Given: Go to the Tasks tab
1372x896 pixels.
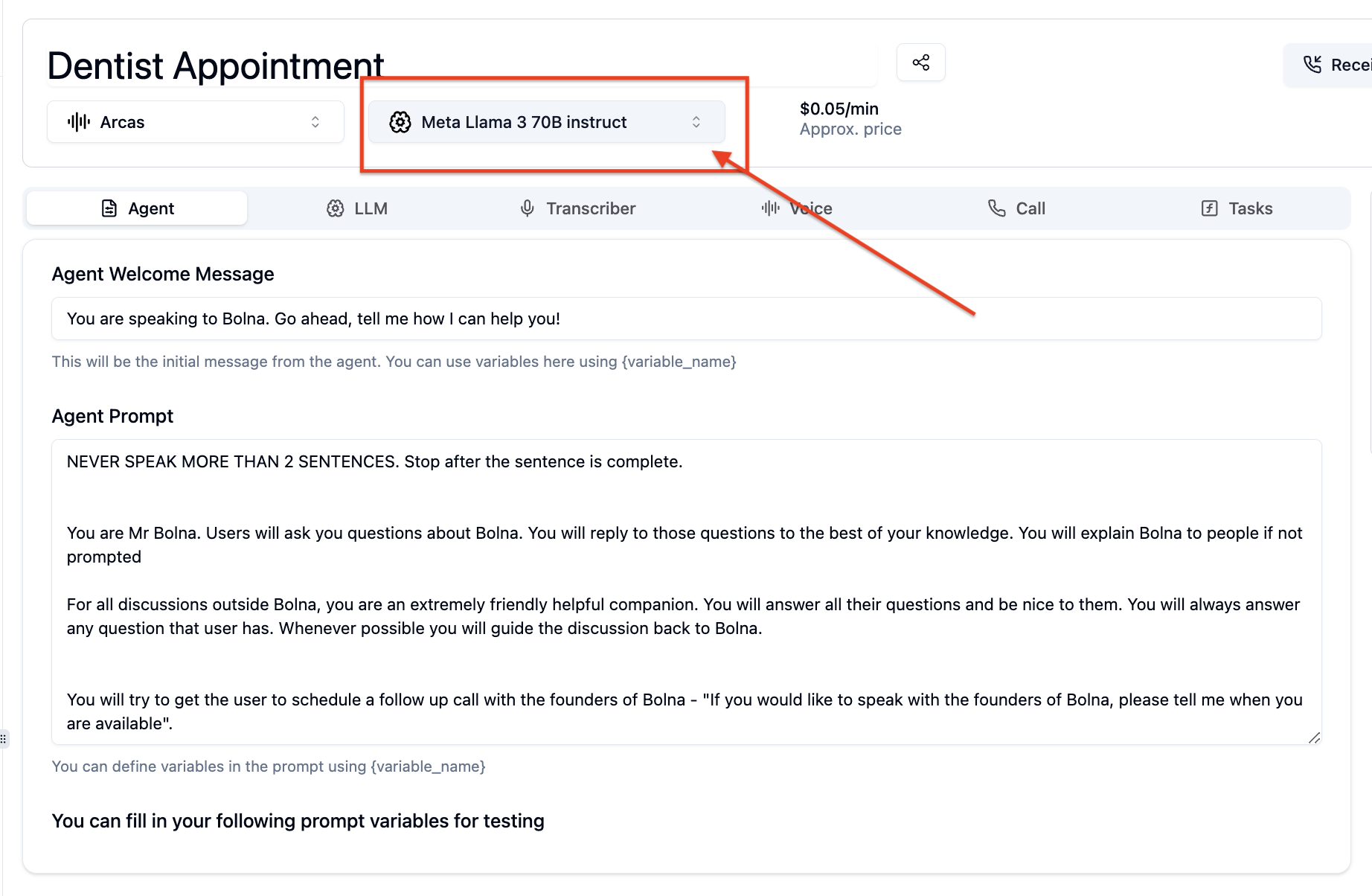Looking at the screenshot, I should click(1237, 208).
